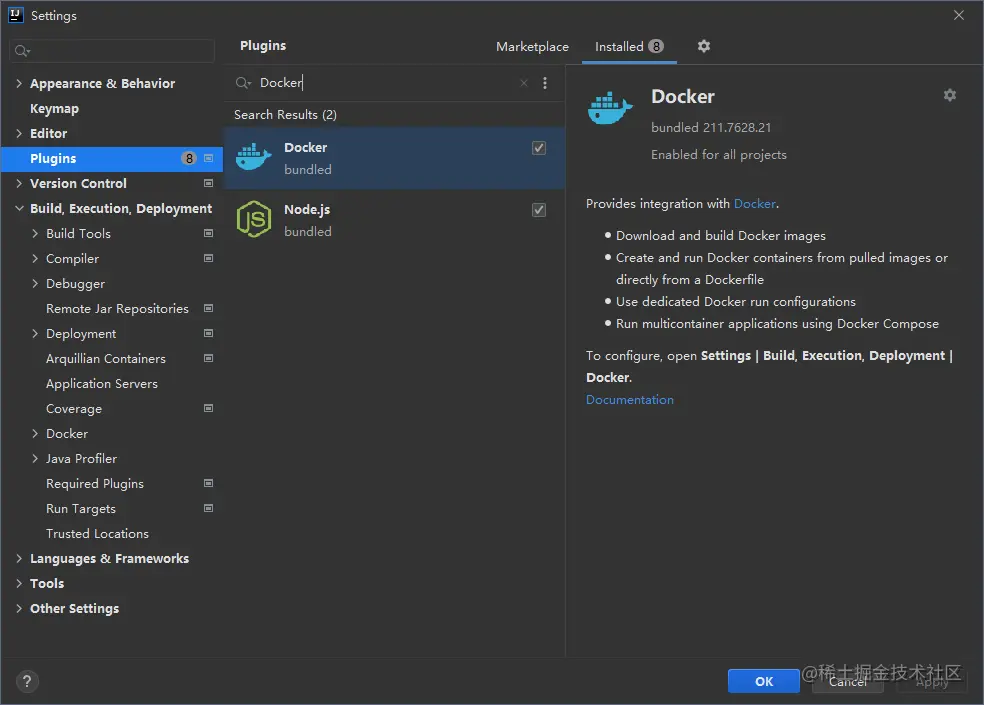
Task: Click the 8 badge on Plugins sidebar item
Action: (189, 158)
